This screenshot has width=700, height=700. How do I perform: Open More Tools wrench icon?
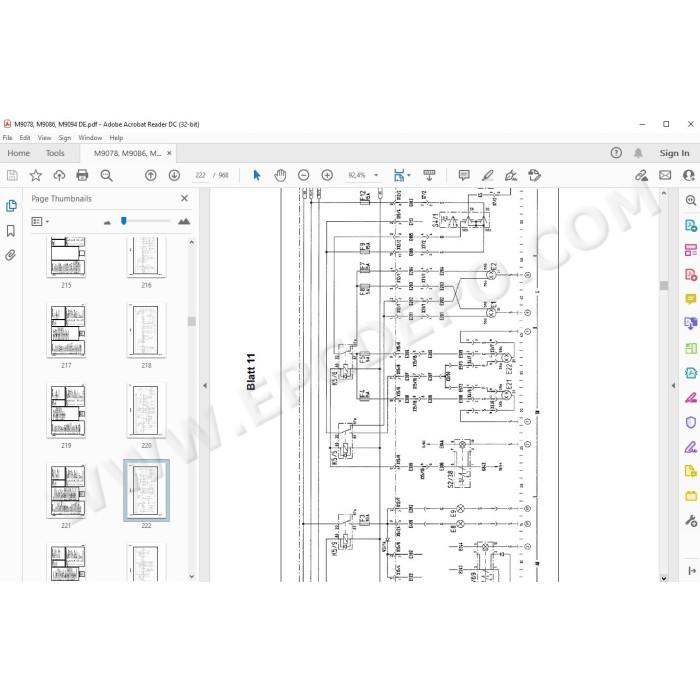(x=691, y=521)
